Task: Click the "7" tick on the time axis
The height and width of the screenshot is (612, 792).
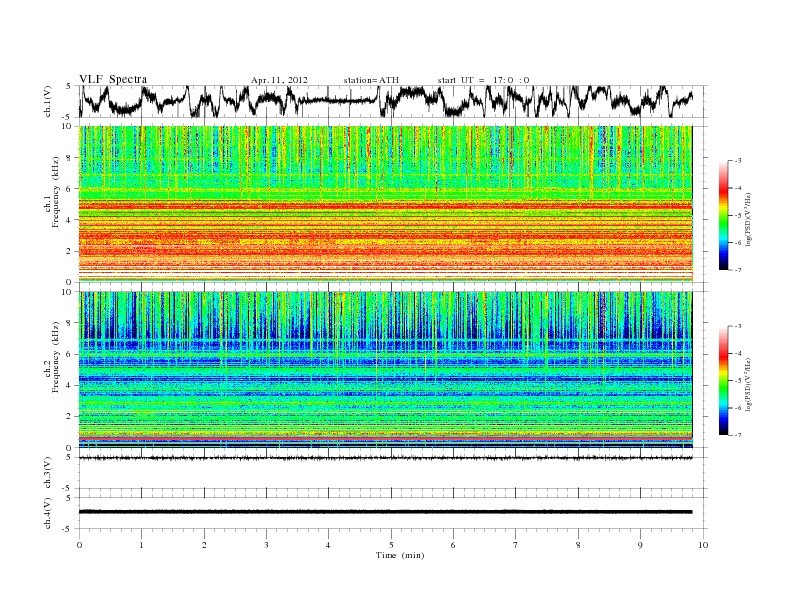Action: pyautogui.click(x=516, y=545)
